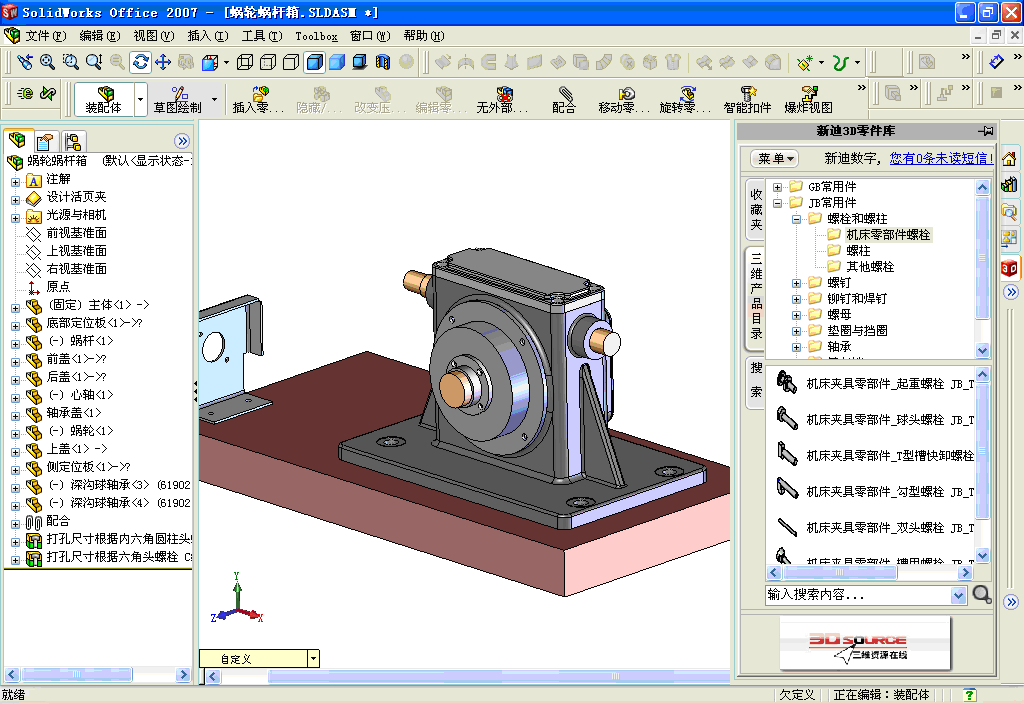
Task: Create an 爆炸视图 (Exploded View)
Action: pyautogui.click(x=810, y=99)
